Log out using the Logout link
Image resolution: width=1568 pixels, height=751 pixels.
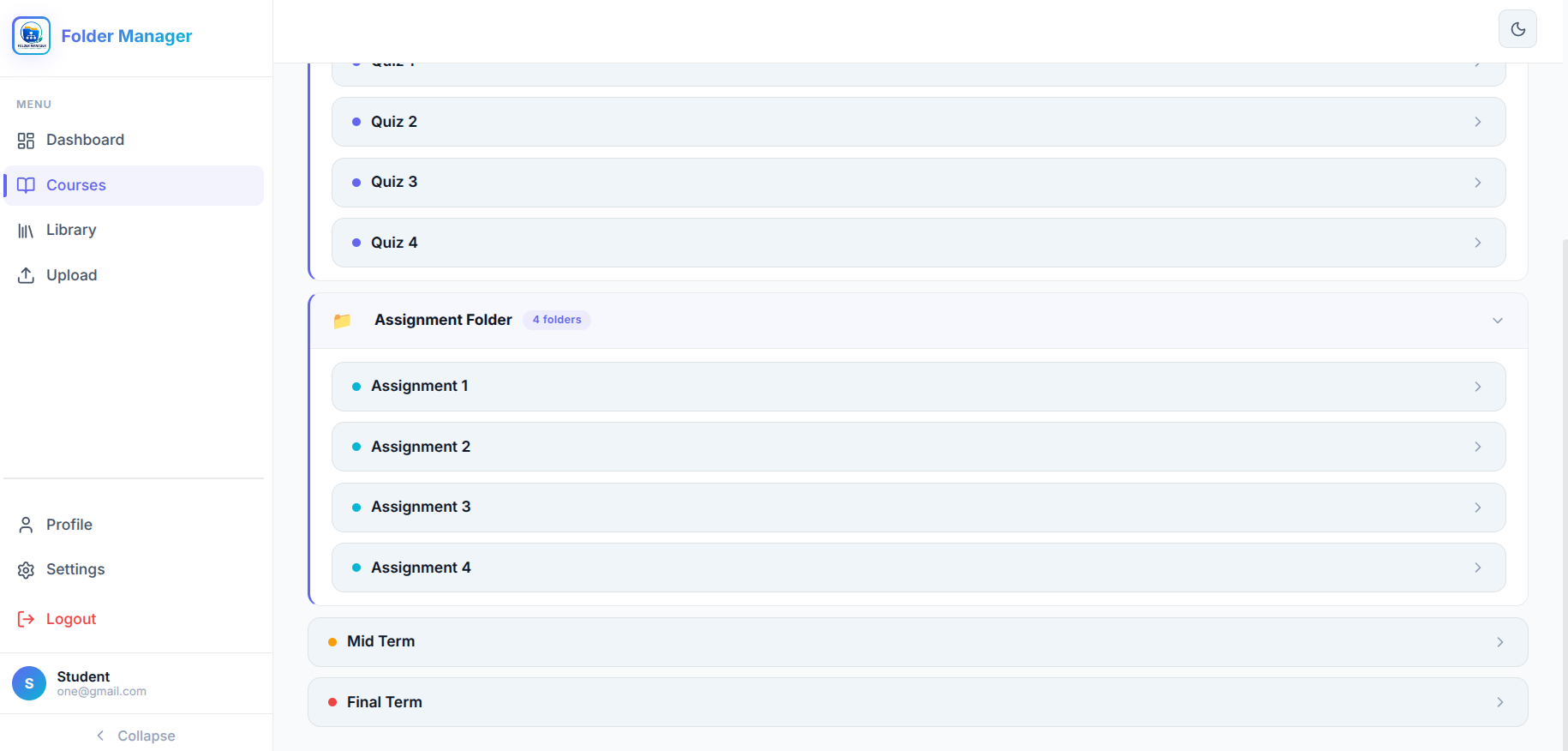(x=134, y=619)
